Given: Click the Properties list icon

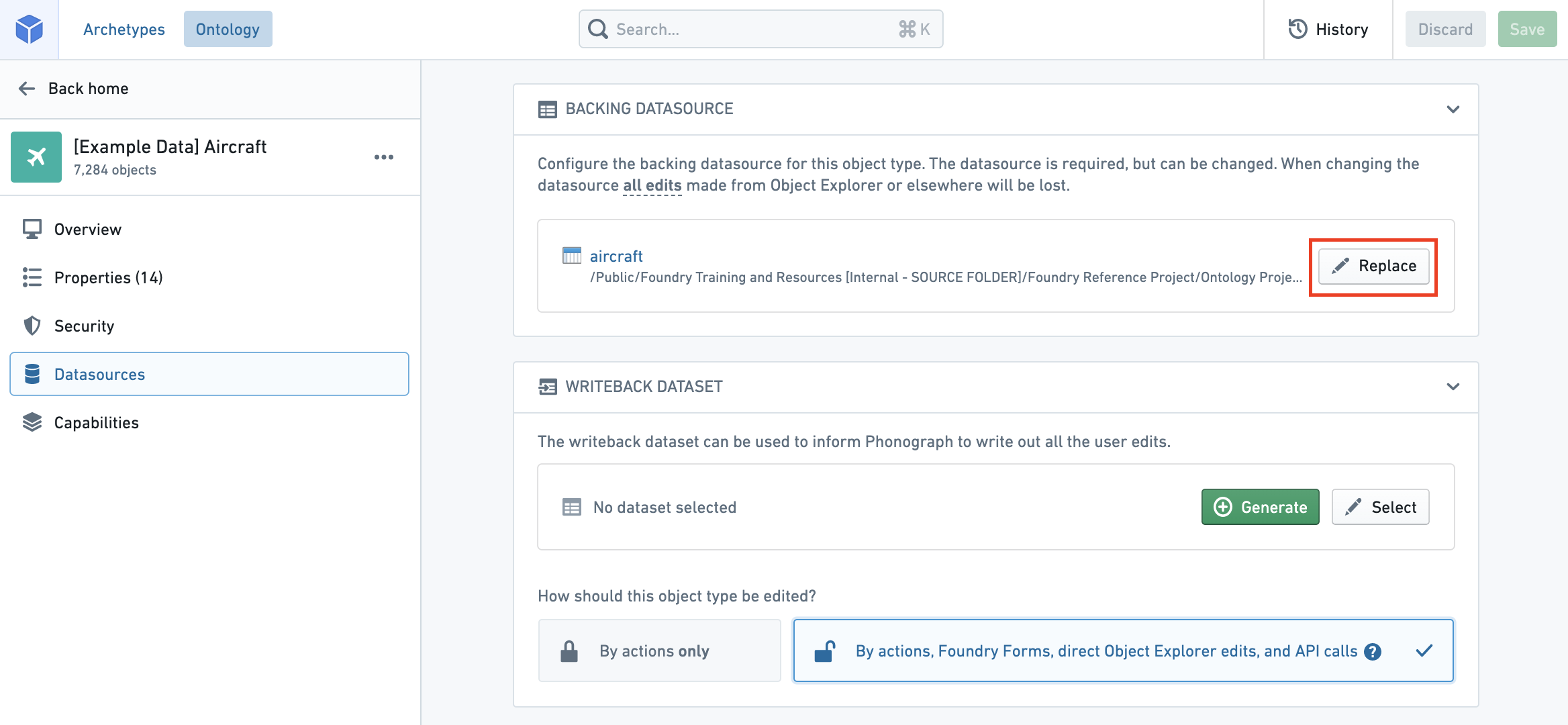Looking at the screenshot, I should point(32,277).
